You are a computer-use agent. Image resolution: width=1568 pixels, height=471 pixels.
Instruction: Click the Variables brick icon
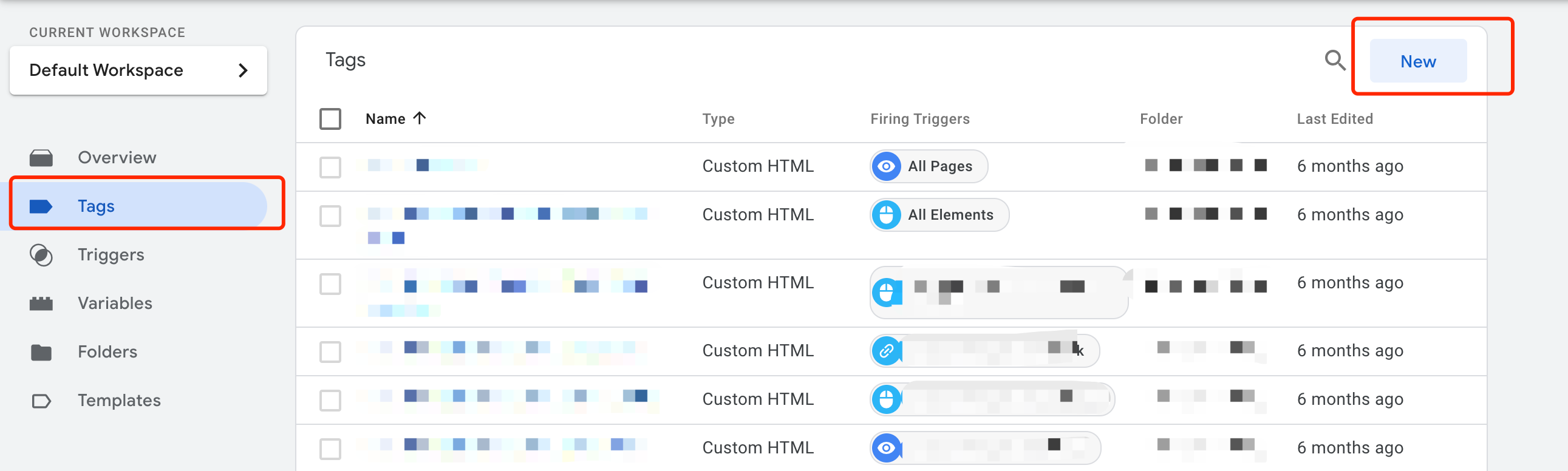41,303
